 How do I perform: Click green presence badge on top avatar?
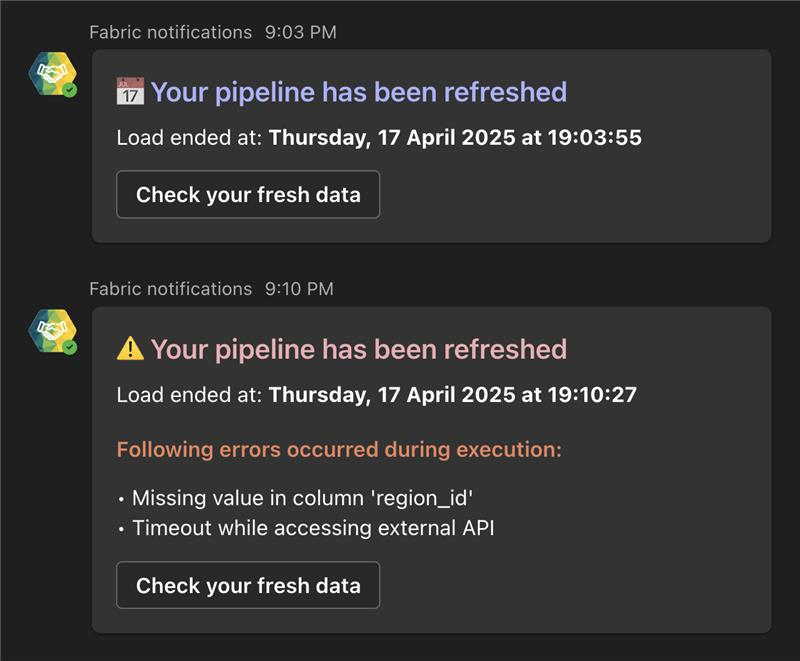click(x=70, y=91)
